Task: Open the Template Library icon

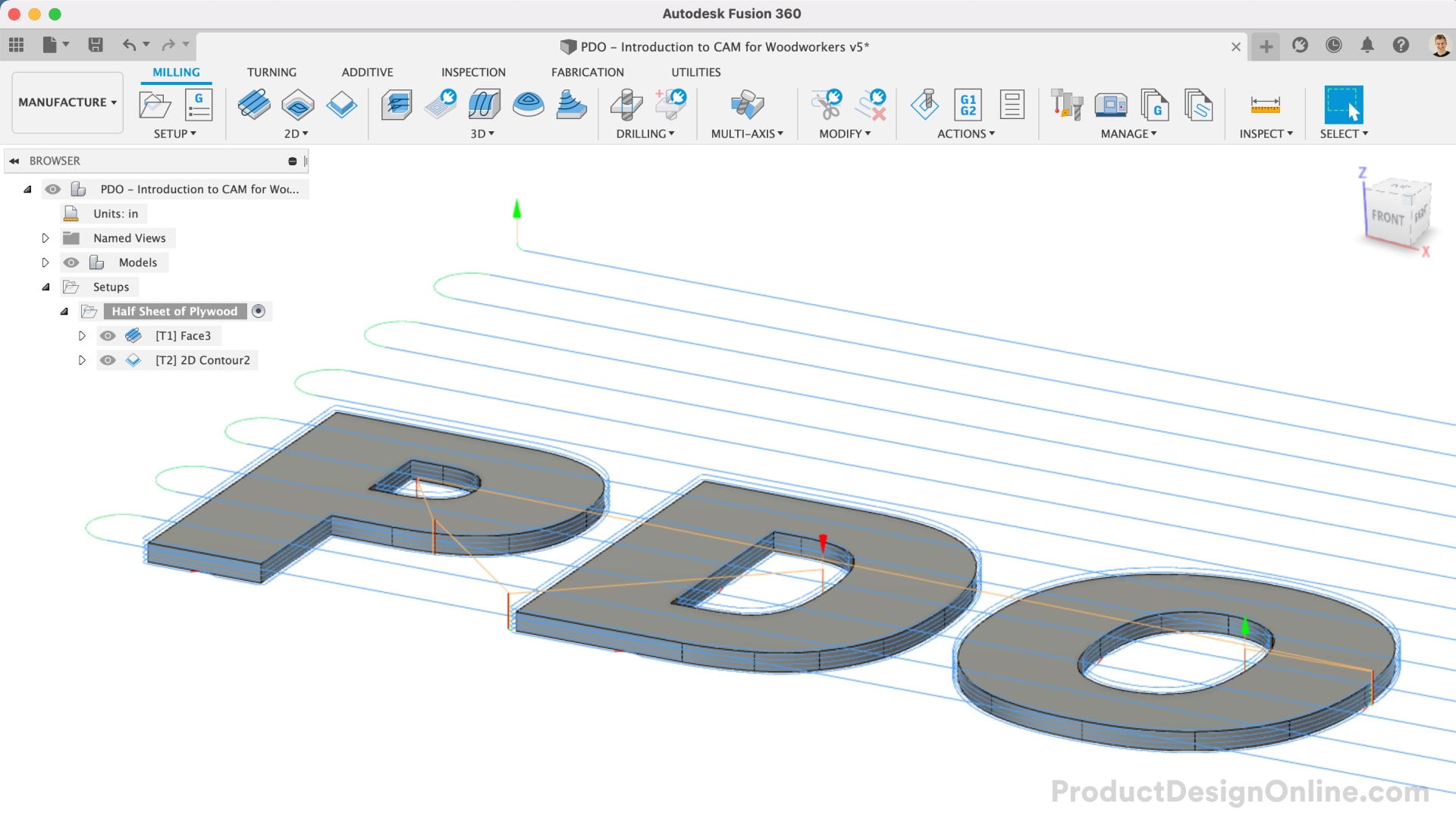Action: point(1199,105)
